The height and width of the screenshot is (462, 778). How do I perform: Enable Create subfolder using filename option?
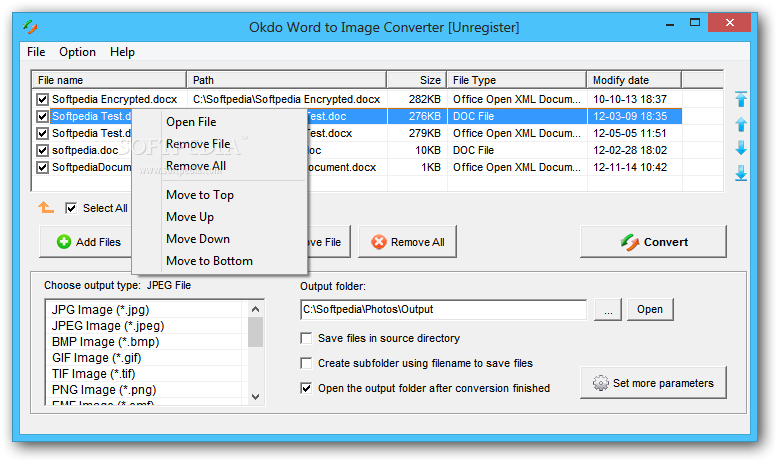[306, 363]
